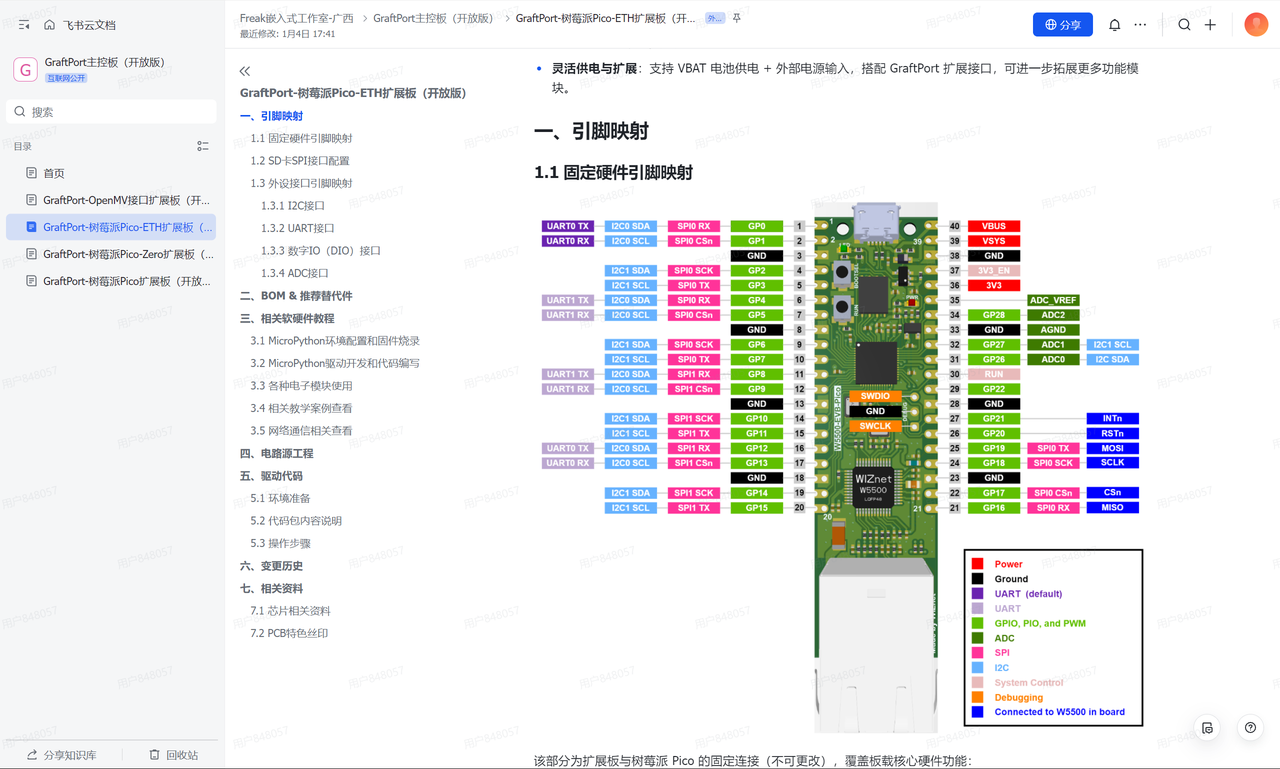Toggle the directory expand/collapse settings icon

click(x=203, y=146)
